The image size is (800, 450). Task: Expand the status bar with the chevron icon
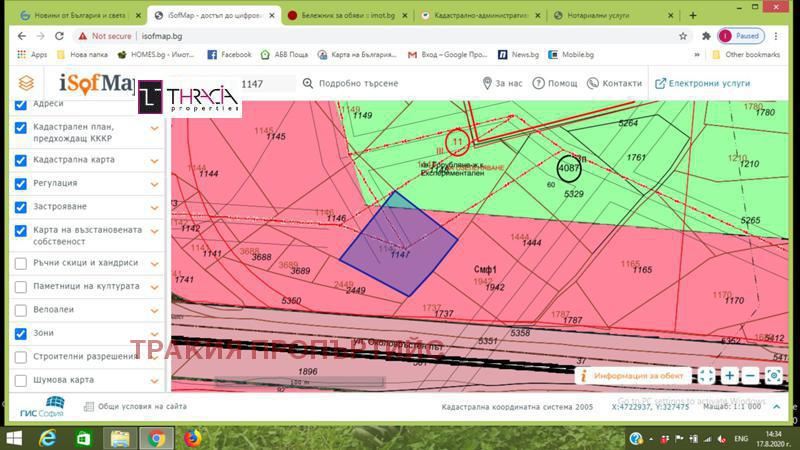[x=777, y=407]
